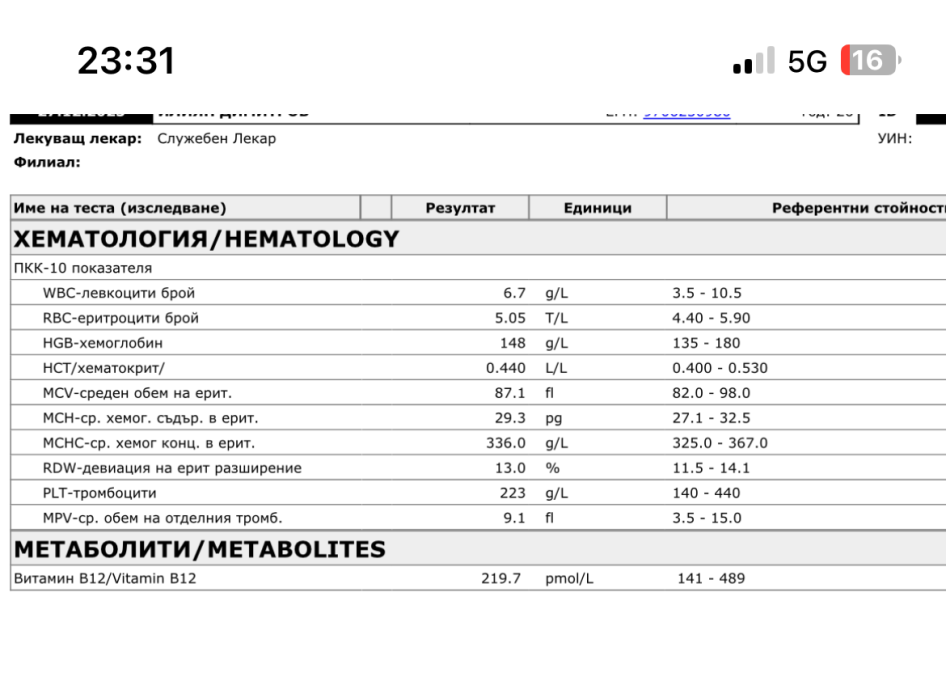Select the 'Служебен Лекар' doctor name
The image size is (946, 673).
(216, 139)
